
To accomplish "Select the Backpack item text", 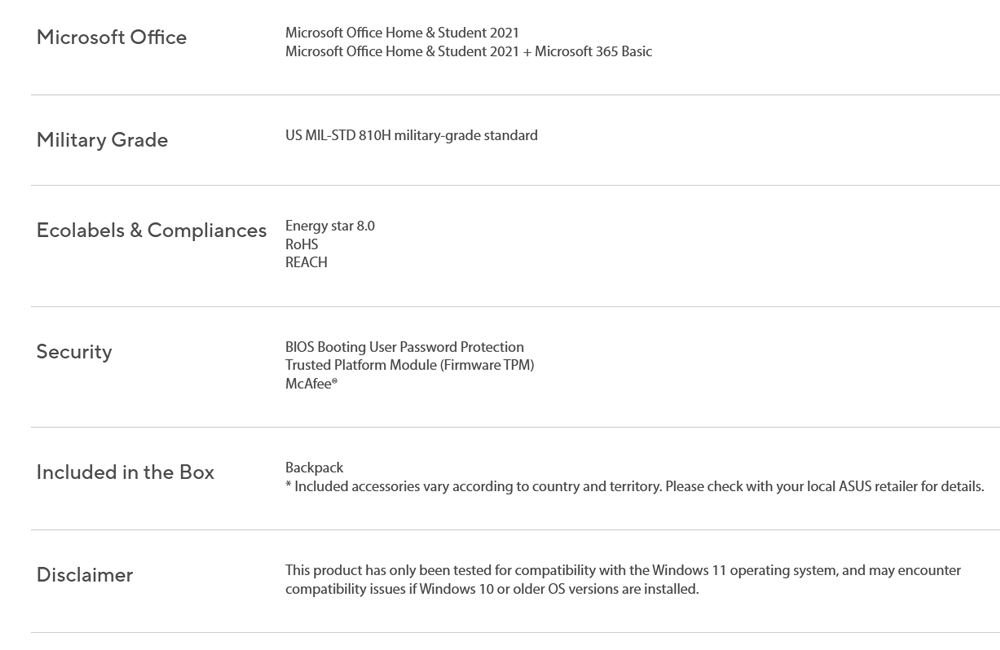I will [x=314, y=468].
